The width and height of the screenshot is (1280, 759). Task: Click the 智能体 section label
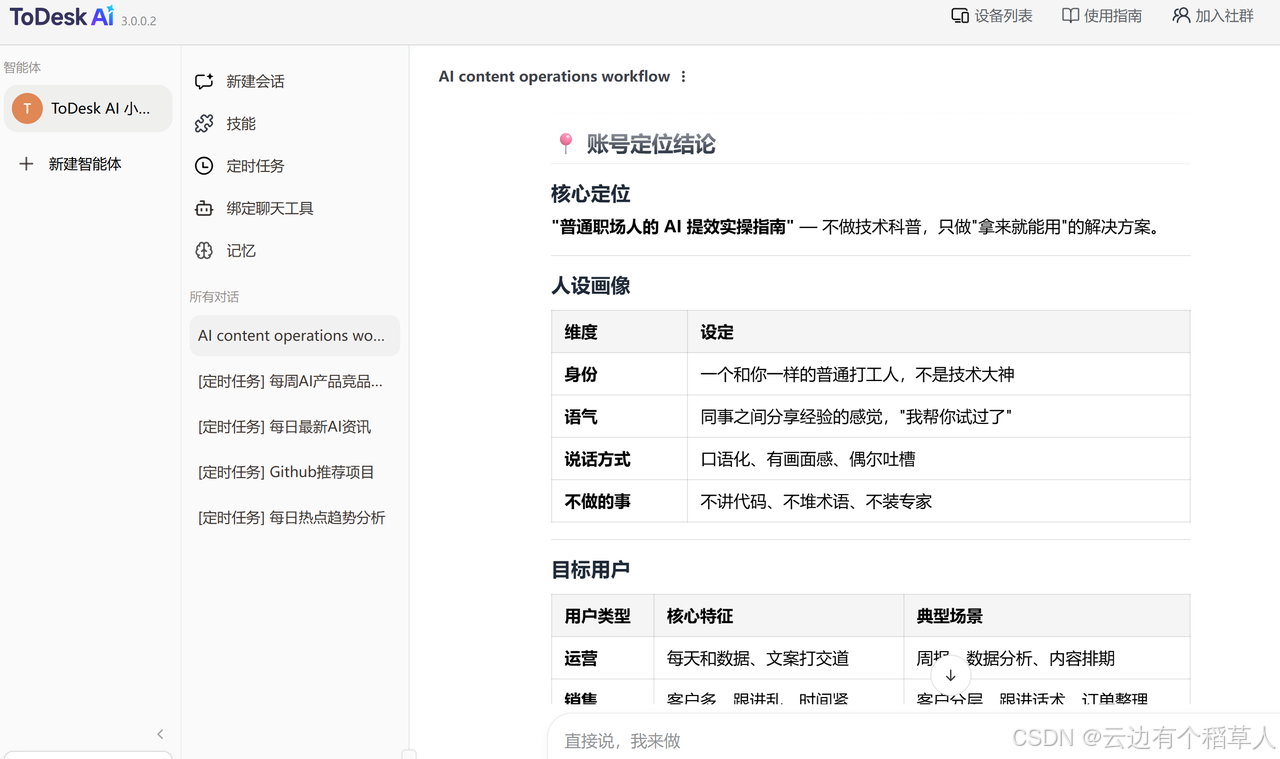click(x=22, y=67)
